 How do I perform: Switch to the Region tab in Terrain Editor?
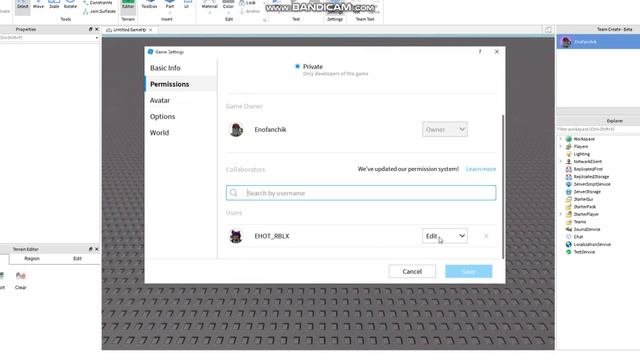point(32,259)
